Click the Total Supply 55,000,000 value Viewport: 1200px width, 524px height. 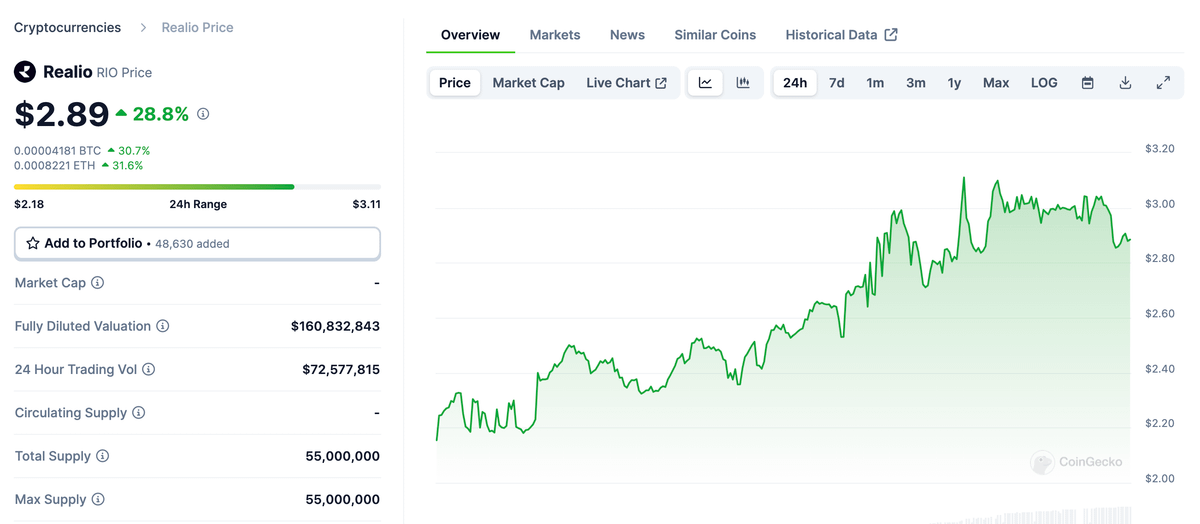342,456
